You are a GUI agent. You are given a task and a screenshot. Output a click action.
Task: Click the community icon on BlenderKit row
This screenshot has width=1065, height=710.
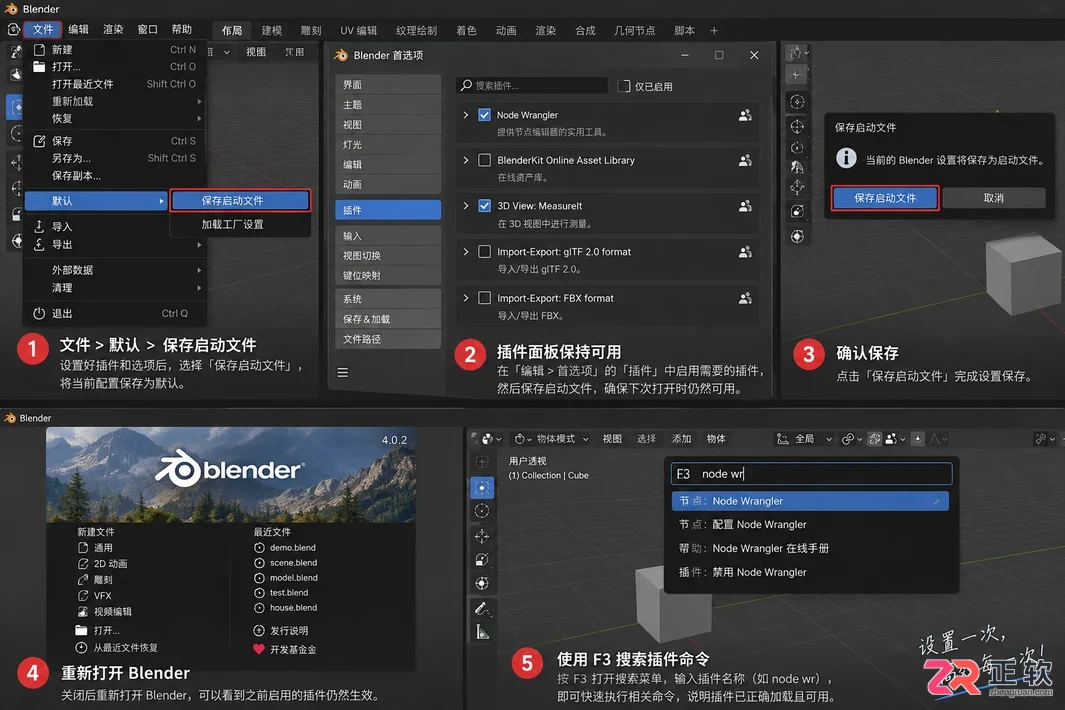click(745, 160)
